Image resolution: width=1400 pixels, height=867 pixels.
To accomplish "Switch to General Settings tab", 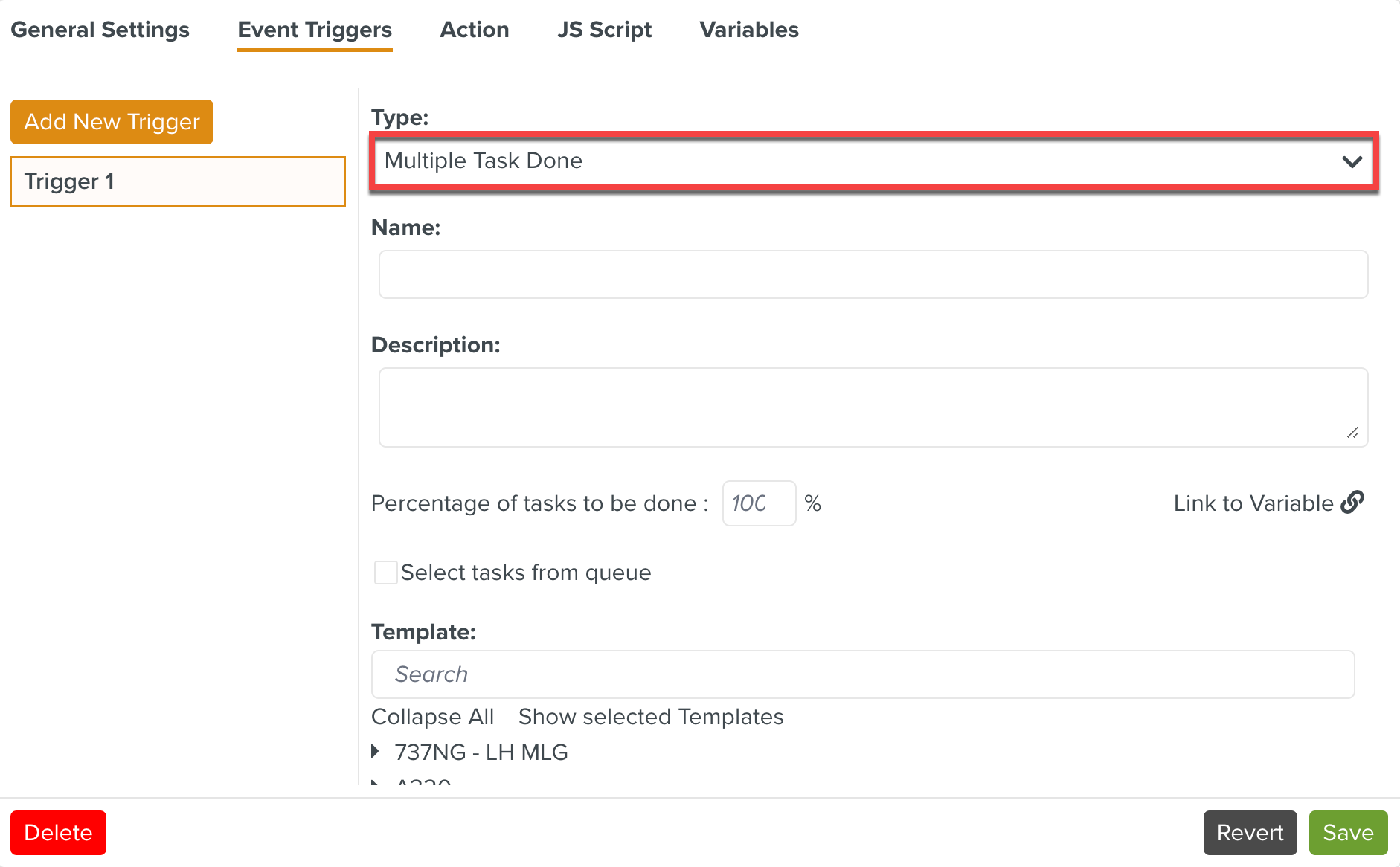I will pyautogui.click(x=100, y=30).
